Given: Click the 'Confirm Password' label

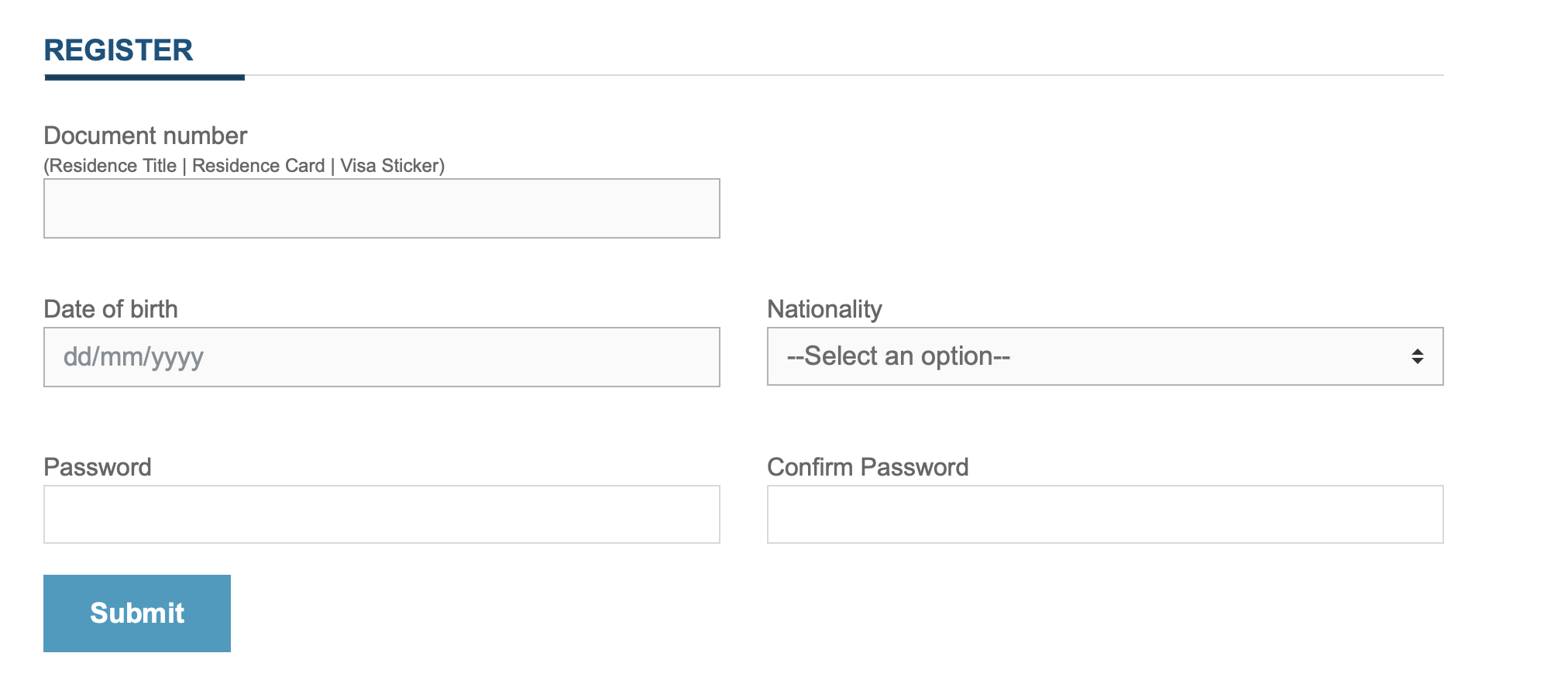Looking at the screenshot, I should point(868,467).
